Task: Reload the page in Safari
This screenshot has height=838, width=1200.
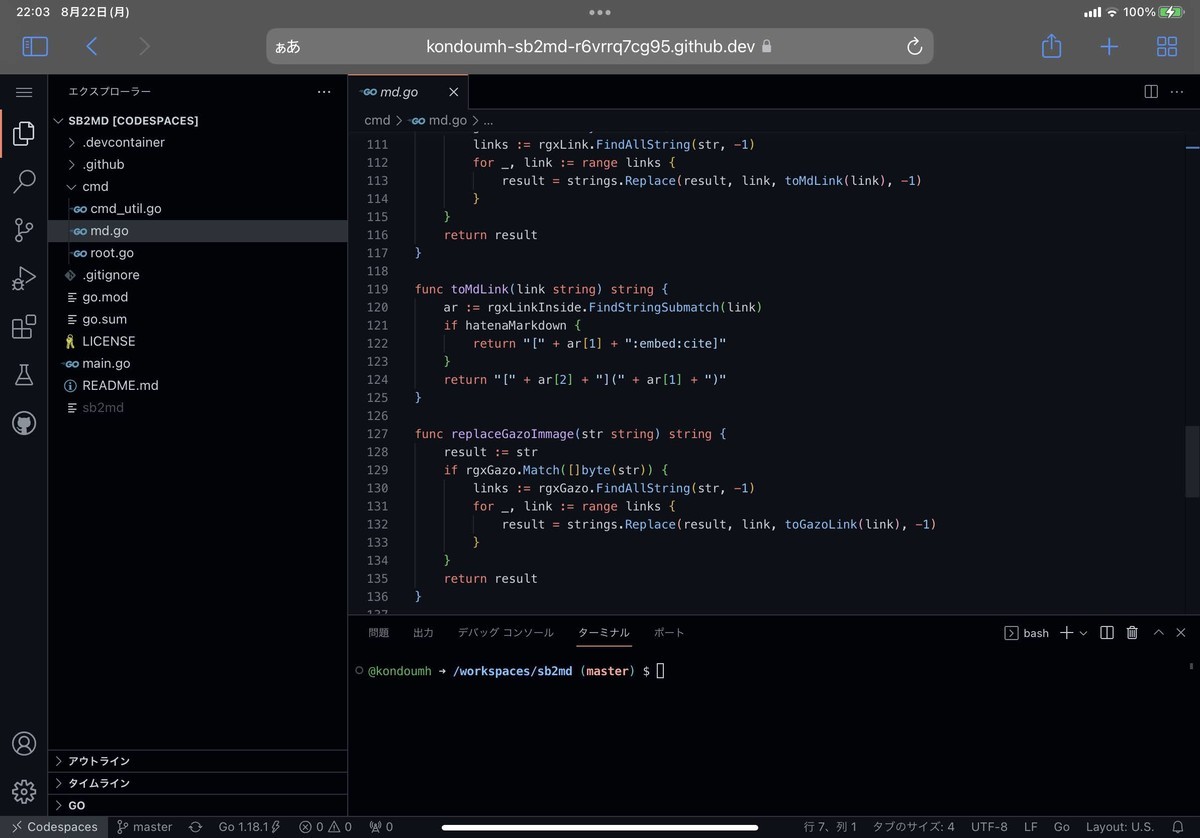Action: [913, 47]
